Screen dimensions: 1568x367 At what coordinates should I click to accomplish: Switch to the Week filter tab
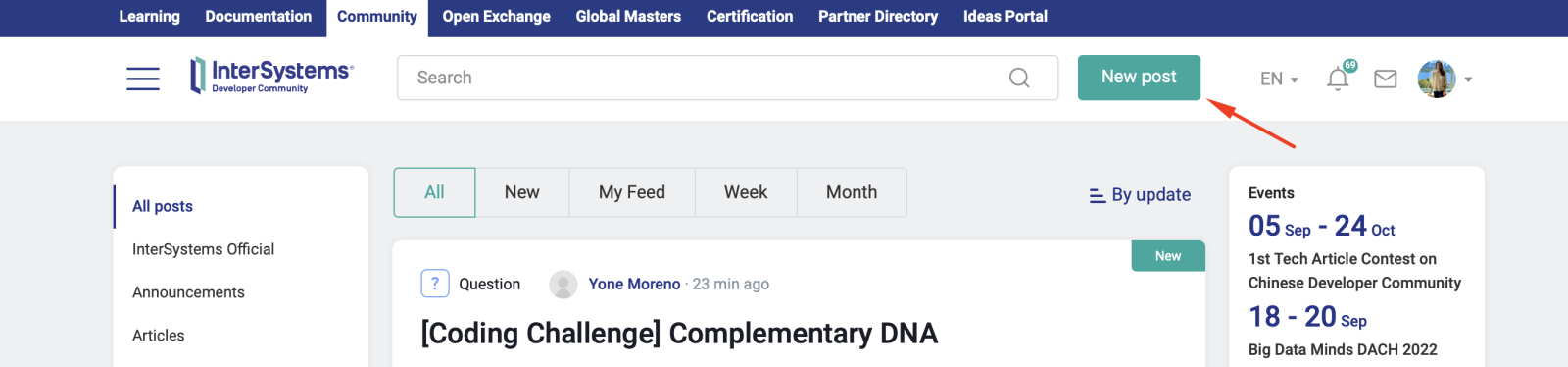coord(746,192)
